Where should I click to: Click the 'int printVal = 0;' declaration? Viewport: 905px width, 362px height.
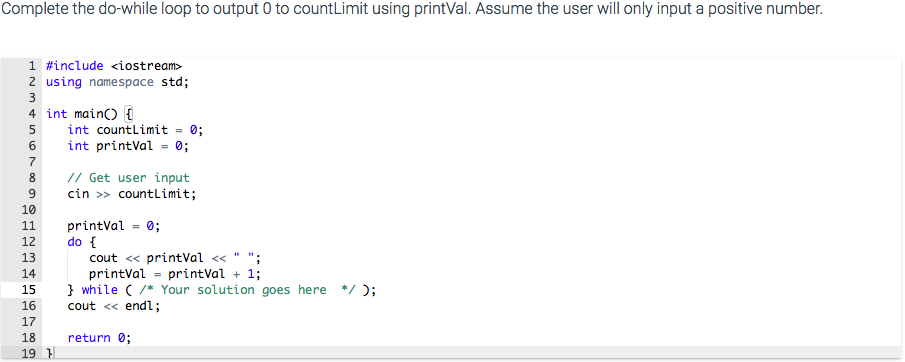(x=128, y=145)
